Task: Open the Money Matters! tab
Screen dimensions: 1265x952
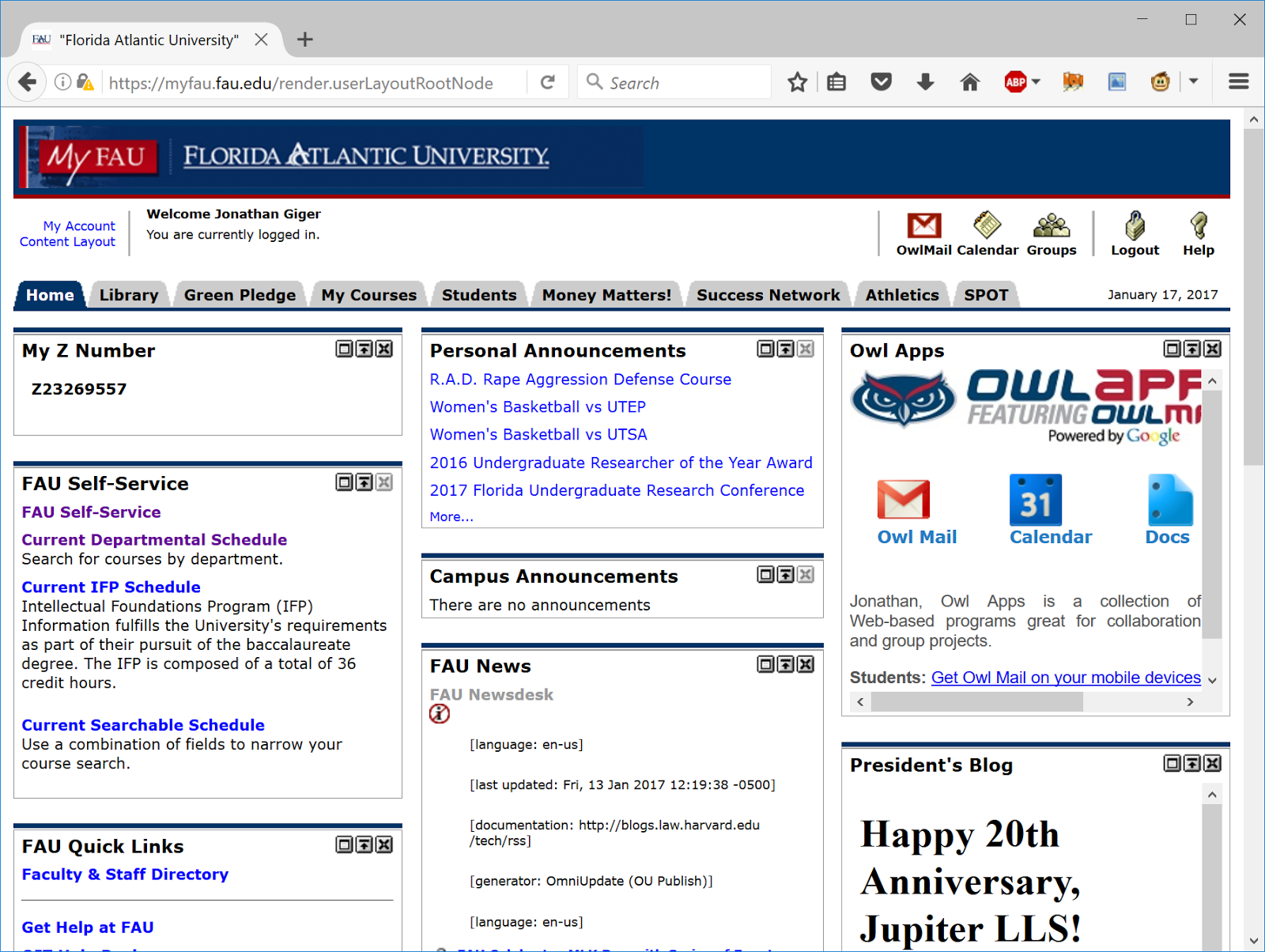Action: (606, 295)
